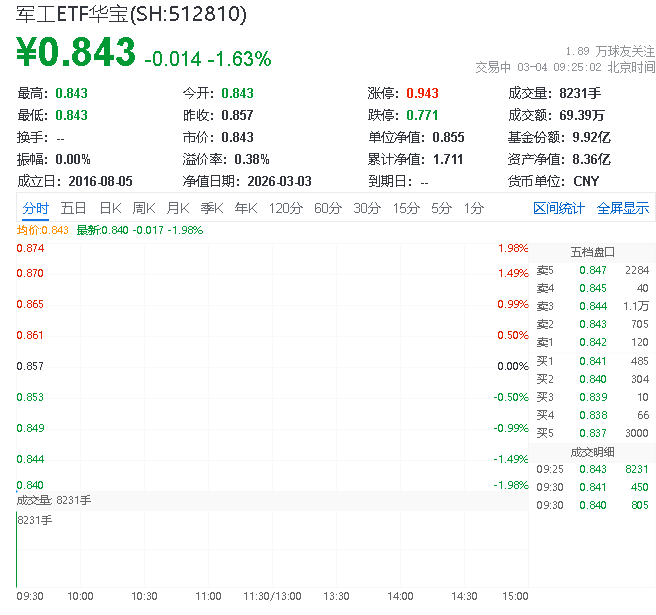This screenshot has width=656, height=615.
Task: Open the 1分 interval chart
Action: tap(473, 208)
